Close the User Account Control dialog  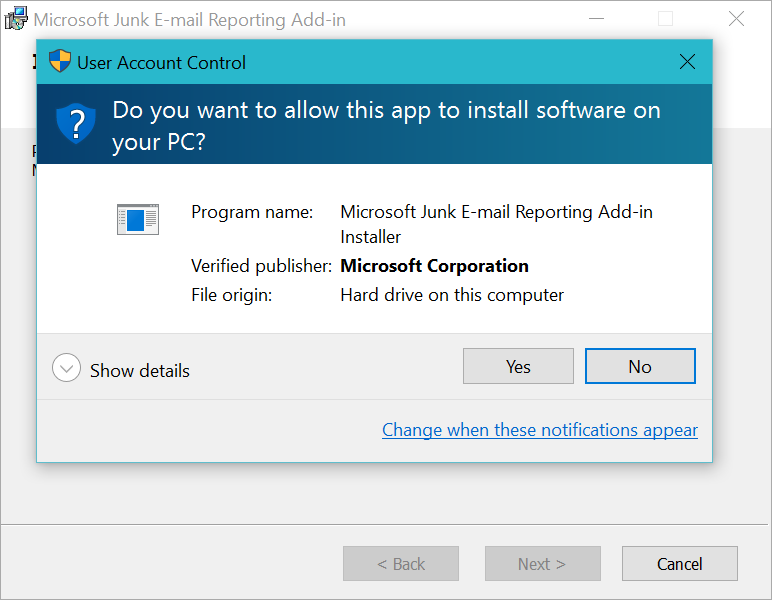pos(687,62)
